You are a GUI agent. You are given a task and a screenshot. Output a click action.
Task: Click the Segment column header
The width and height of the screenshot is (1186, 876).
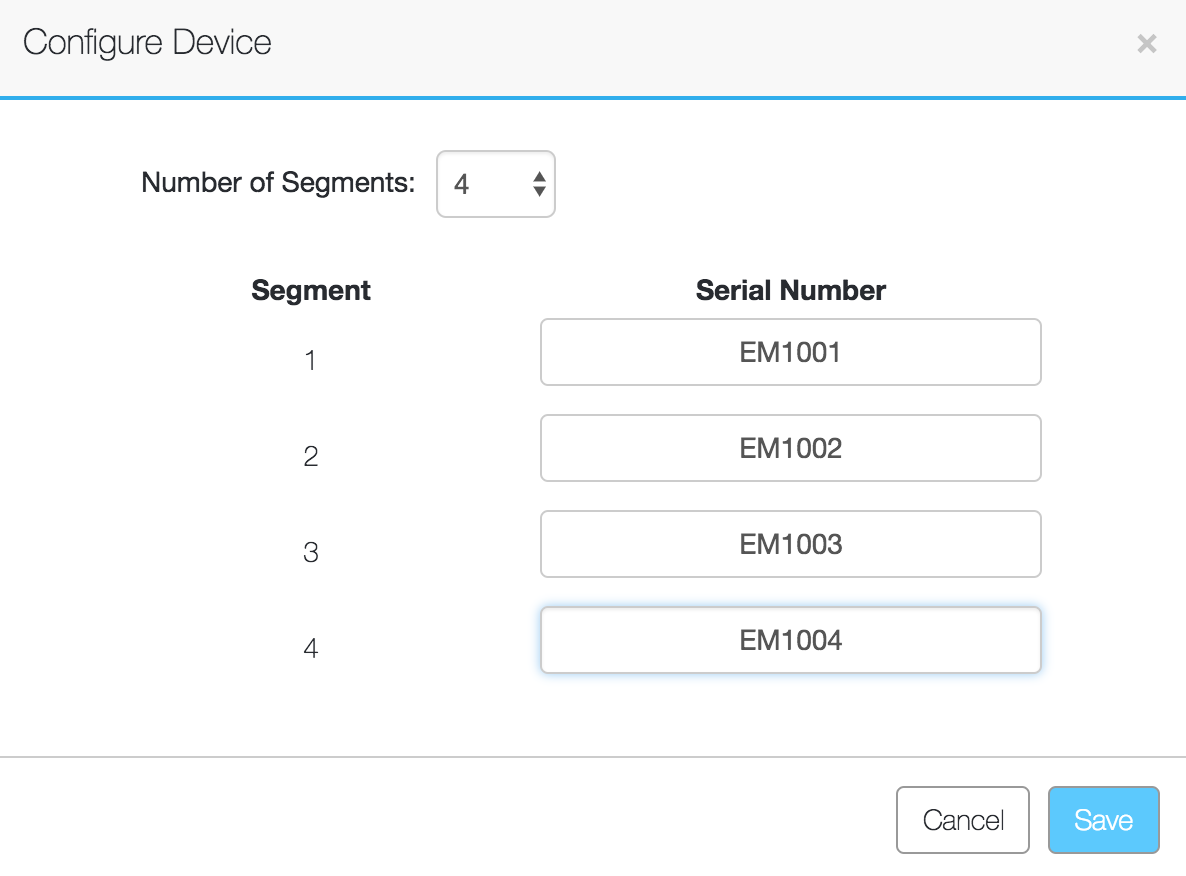(311, 290)
